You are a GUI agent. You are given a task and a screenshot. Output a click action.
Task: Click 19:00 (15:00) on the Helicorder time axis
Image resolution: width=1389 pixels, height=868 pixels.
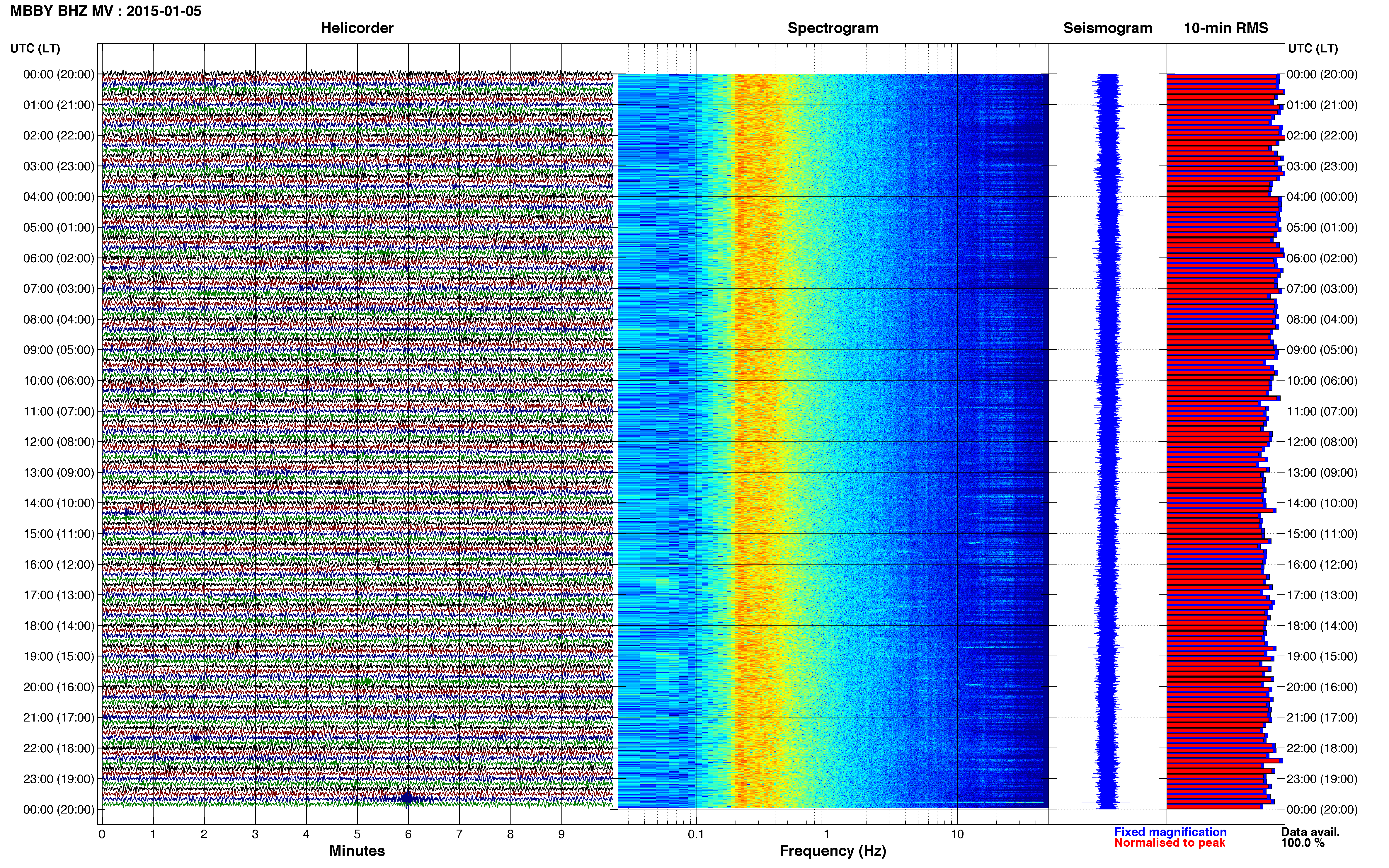pyautogui.click(x=59, y=656)
